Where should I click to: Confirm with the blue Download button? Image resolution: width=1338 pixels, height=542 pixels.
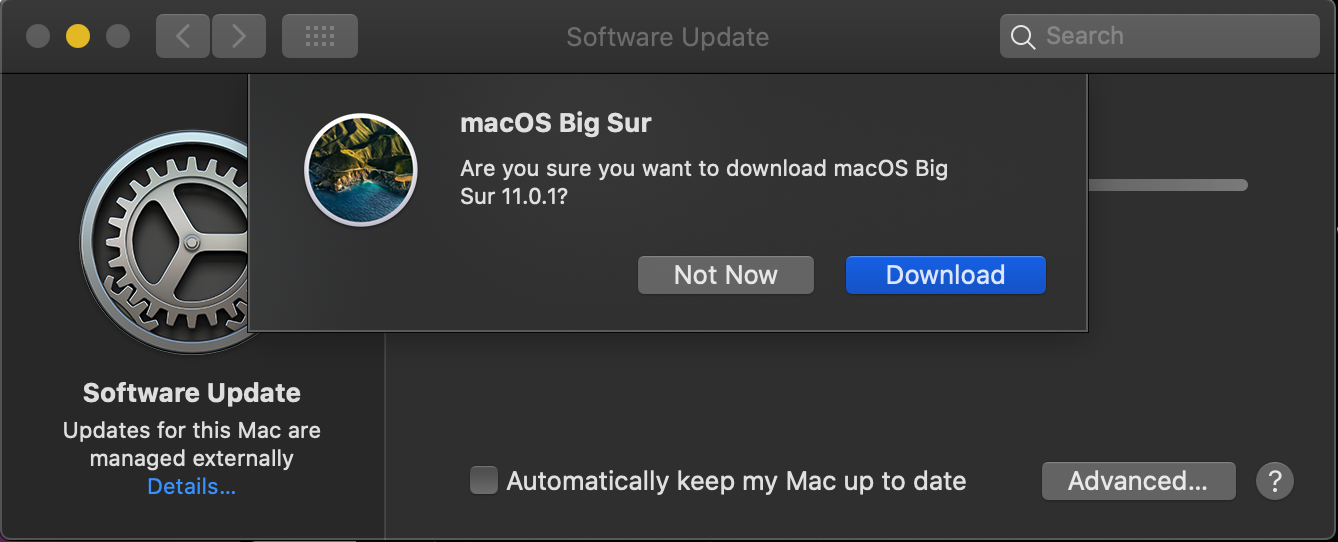[945, 275]
